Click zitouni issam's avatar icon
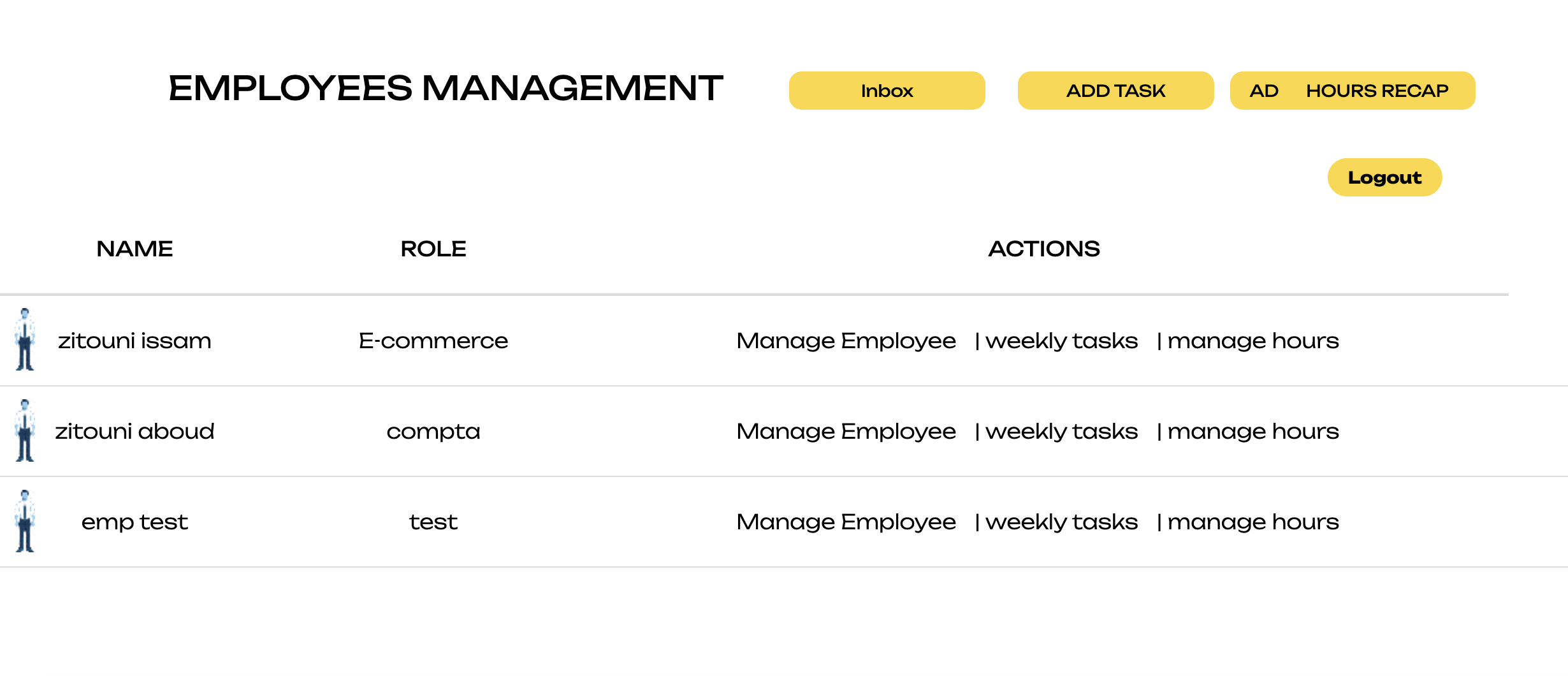The height and width of the screenshot is (676, 1568). pyautogui.click(x=25, y=339)
